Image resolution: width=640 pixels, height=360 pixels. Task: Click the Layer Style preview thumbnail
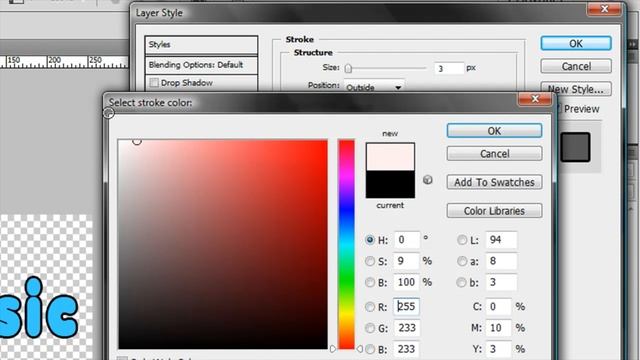coord(575,147)
